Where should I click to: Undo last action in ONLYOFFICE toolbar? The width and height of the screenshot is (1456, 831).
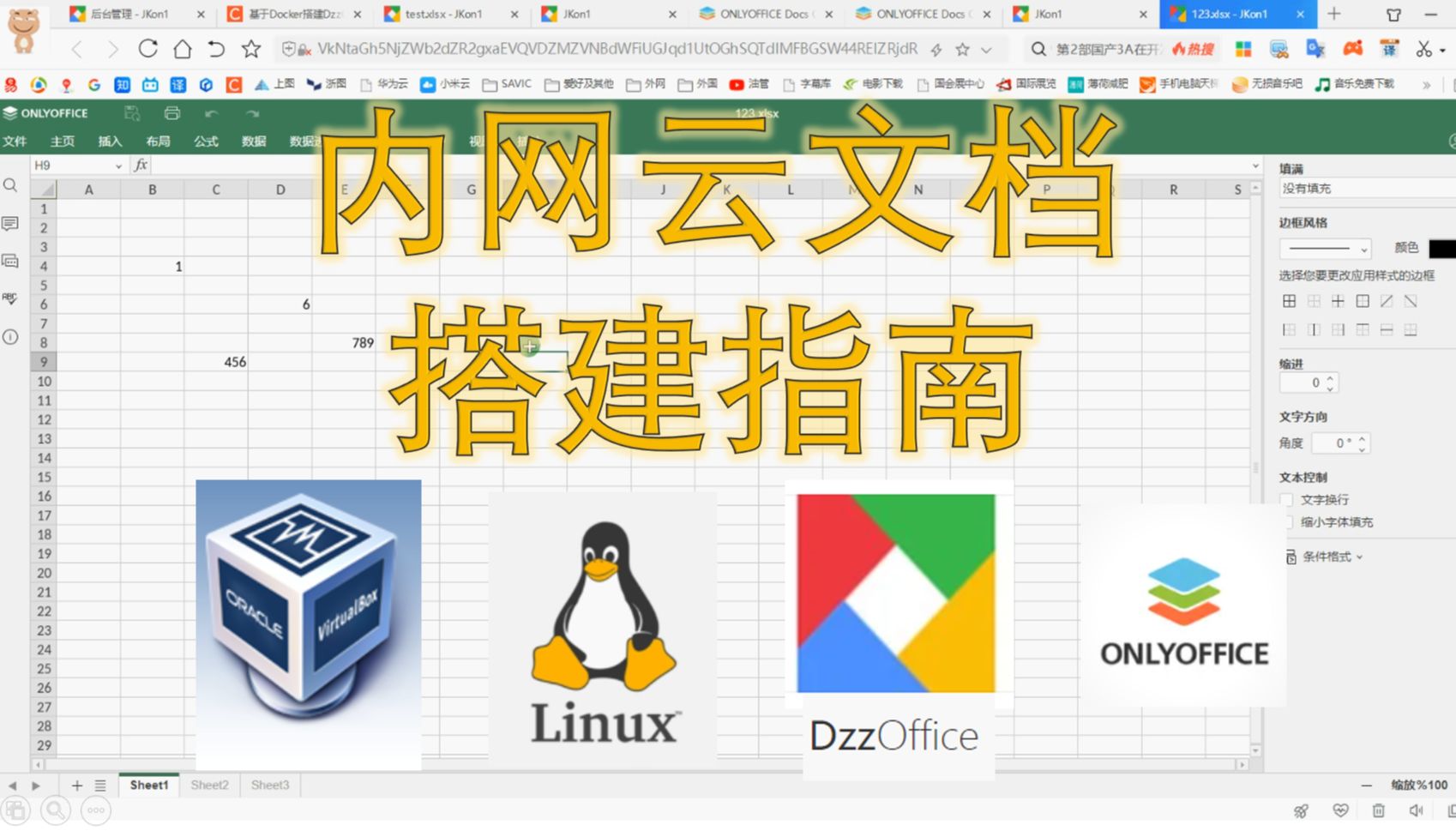tap(212, 113)
